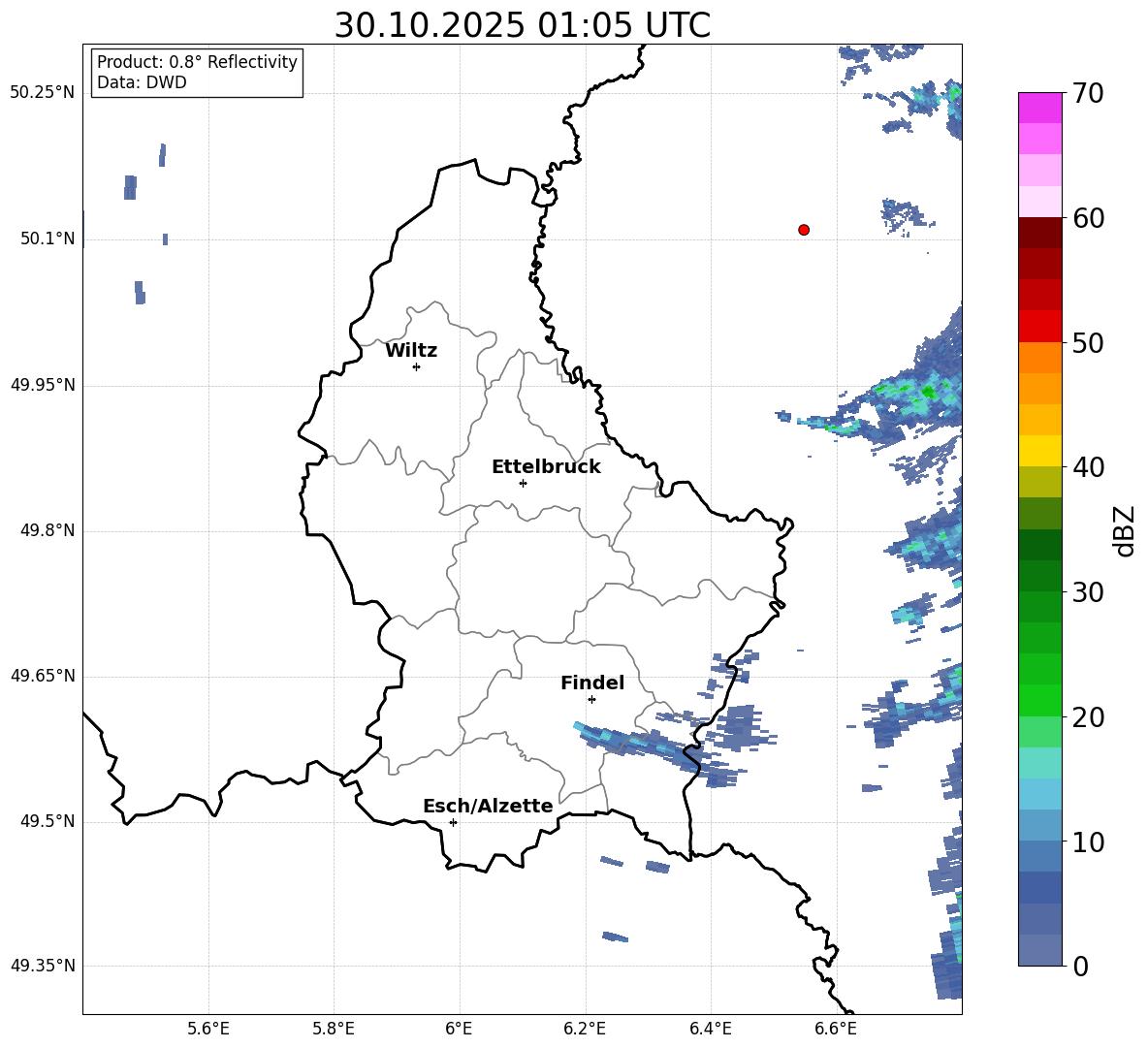Click the green radar echo cluster near 49.95°N
Screen dimensions: 1148x1048
[919, 392]
